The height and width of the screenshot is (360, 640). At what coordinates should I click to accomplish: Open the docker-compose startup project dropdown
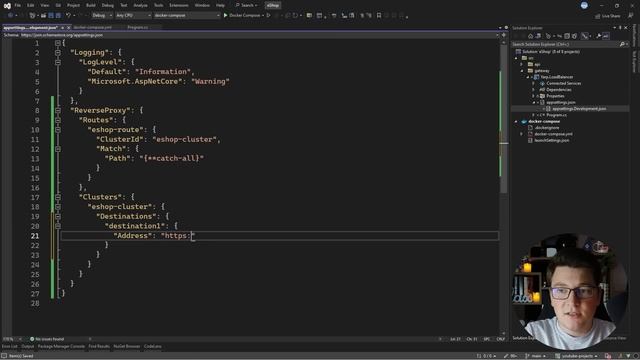(x=187, y=16)
